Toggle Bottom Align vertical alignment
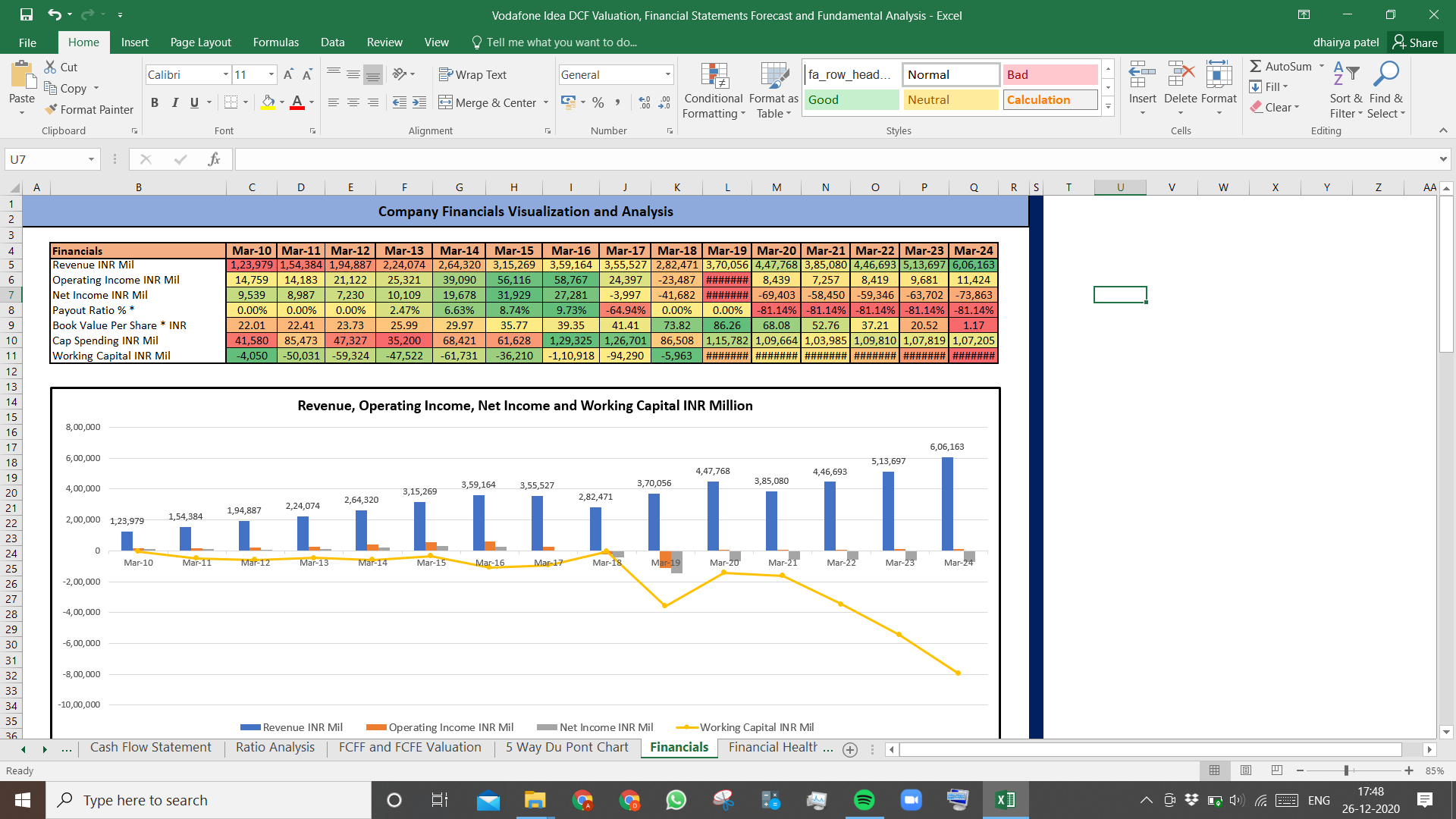The image size is (1456, 819). [x=373, y=74]
